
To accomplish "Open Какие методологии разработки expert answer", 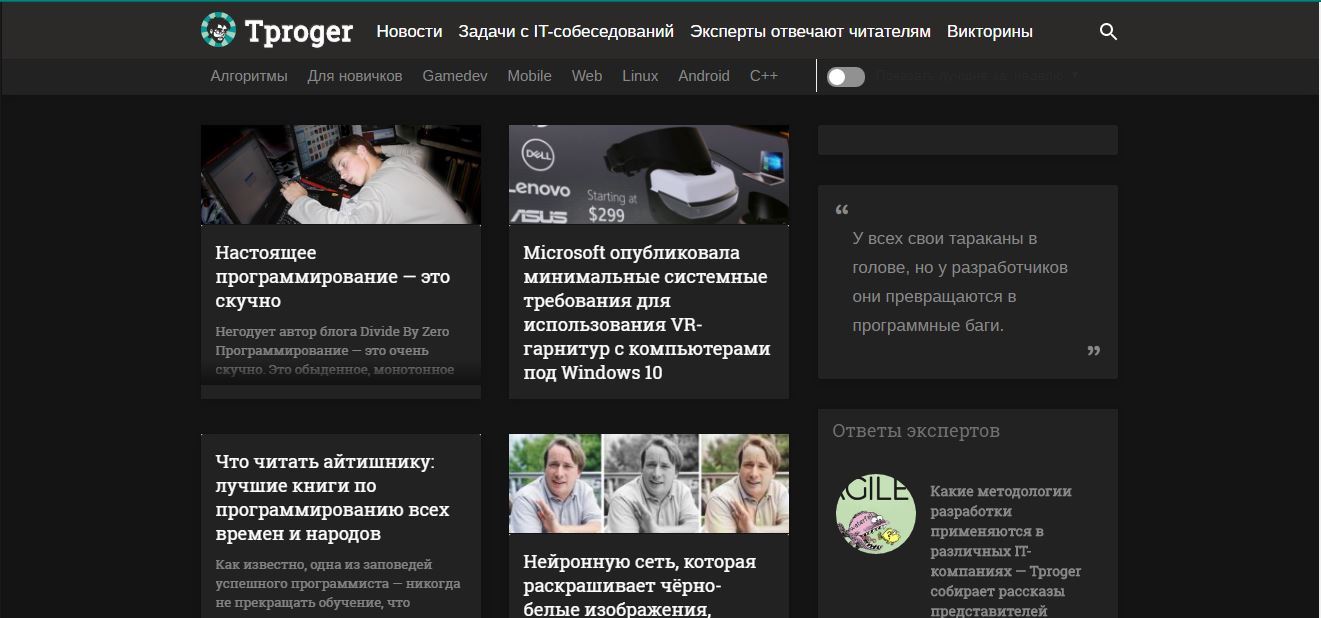I will point(1006,551).
